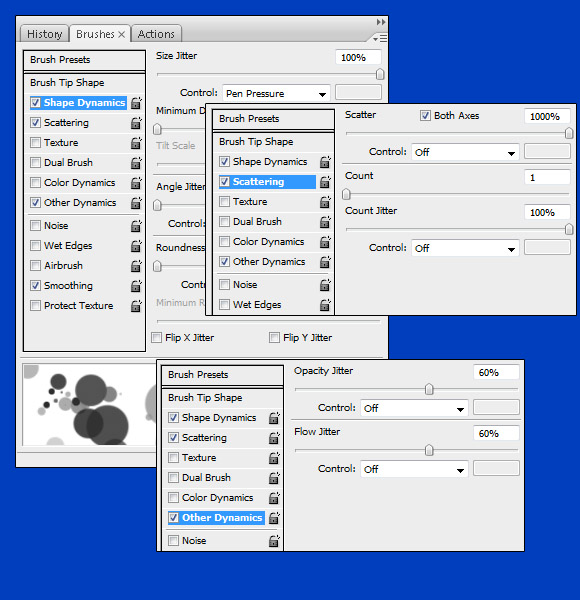This screenshot has width=580, height=600.
Task: Lock the highlighted Scattering row in Scattering inset
Action: point(325,182)
